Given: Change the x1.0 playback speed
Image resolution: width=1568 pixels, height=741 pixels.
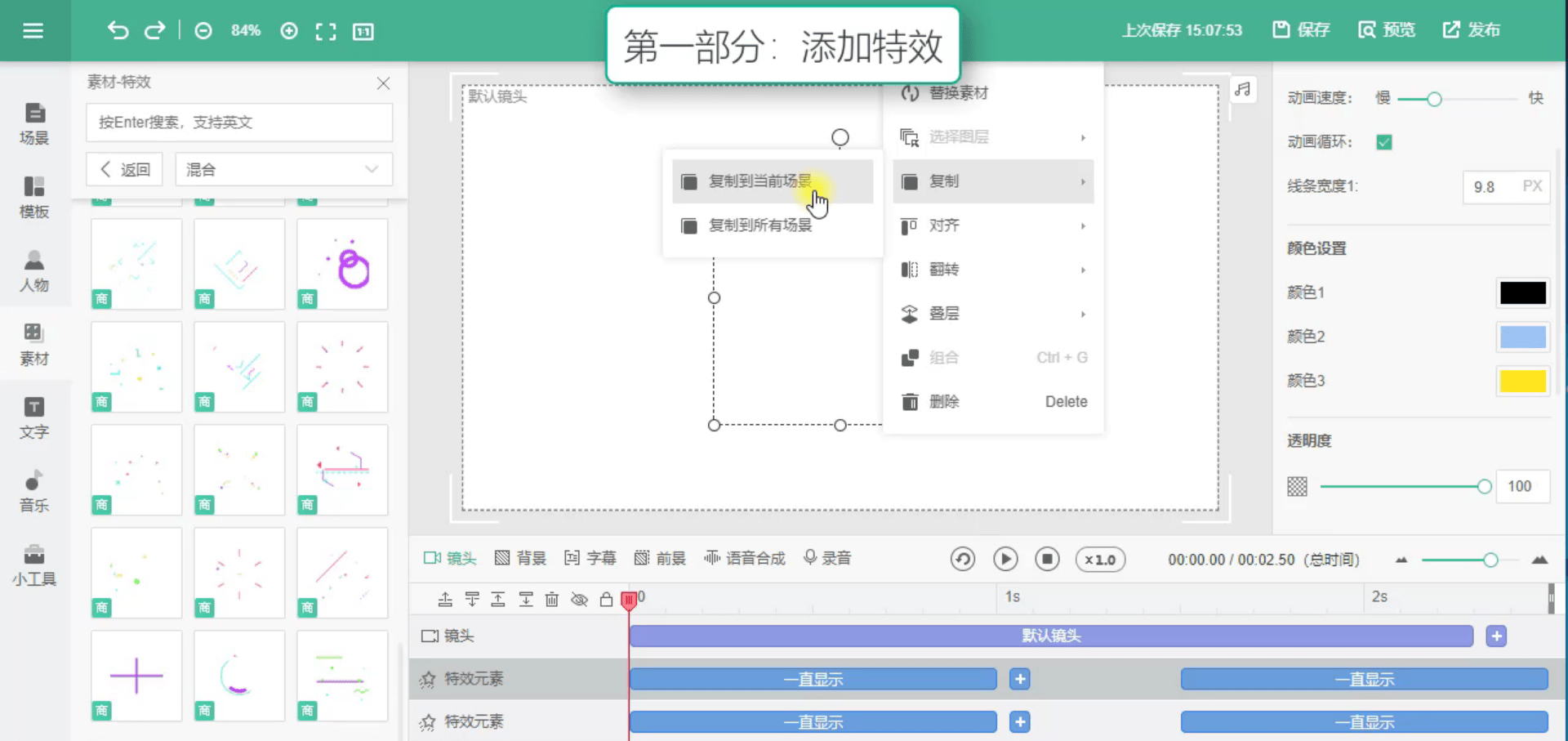Looking at the screenshot, I should pyautogui.click(x=1100, y=560).
